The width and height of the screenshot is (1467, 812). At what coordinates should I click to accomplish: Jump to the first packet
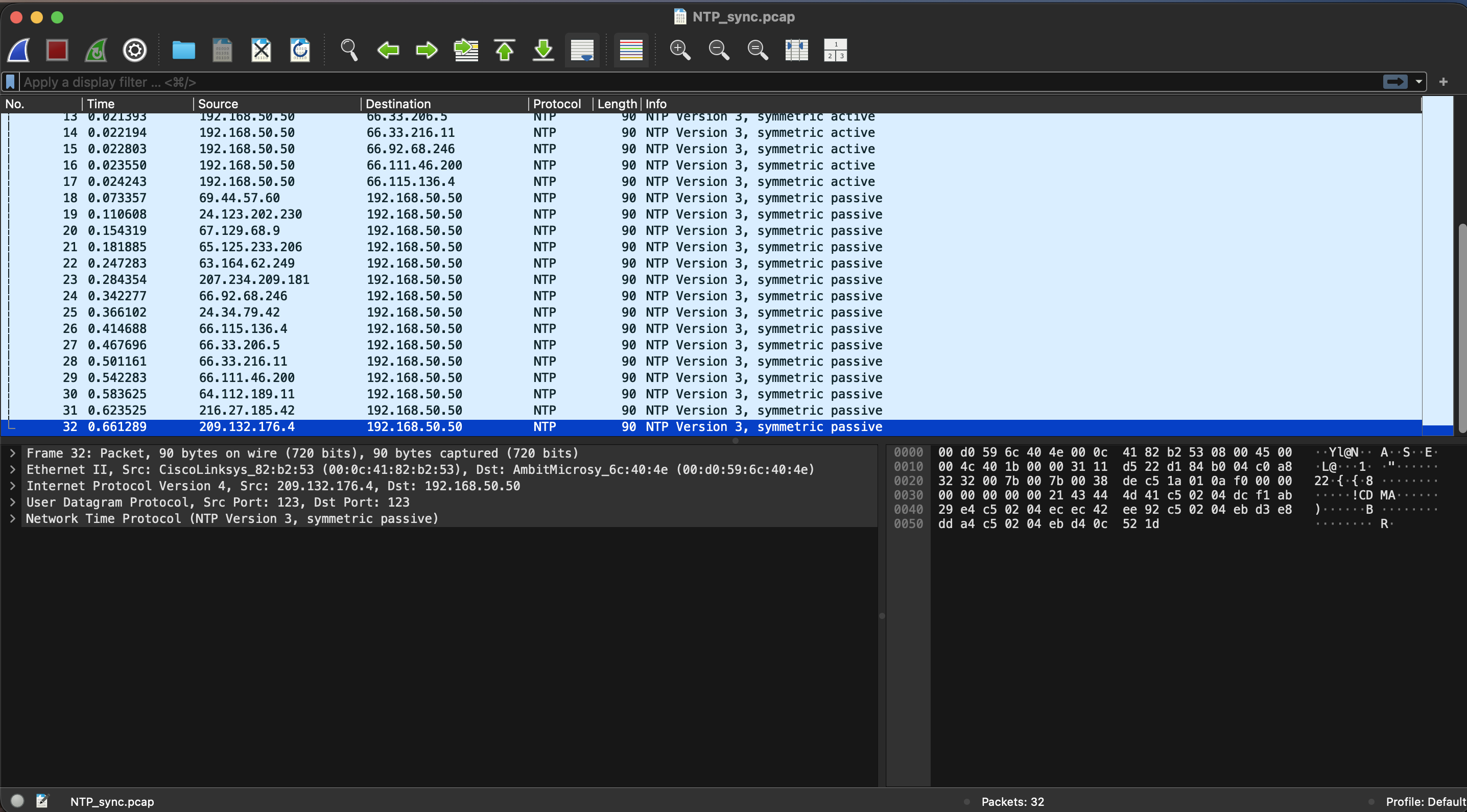(x=504, y=50)
